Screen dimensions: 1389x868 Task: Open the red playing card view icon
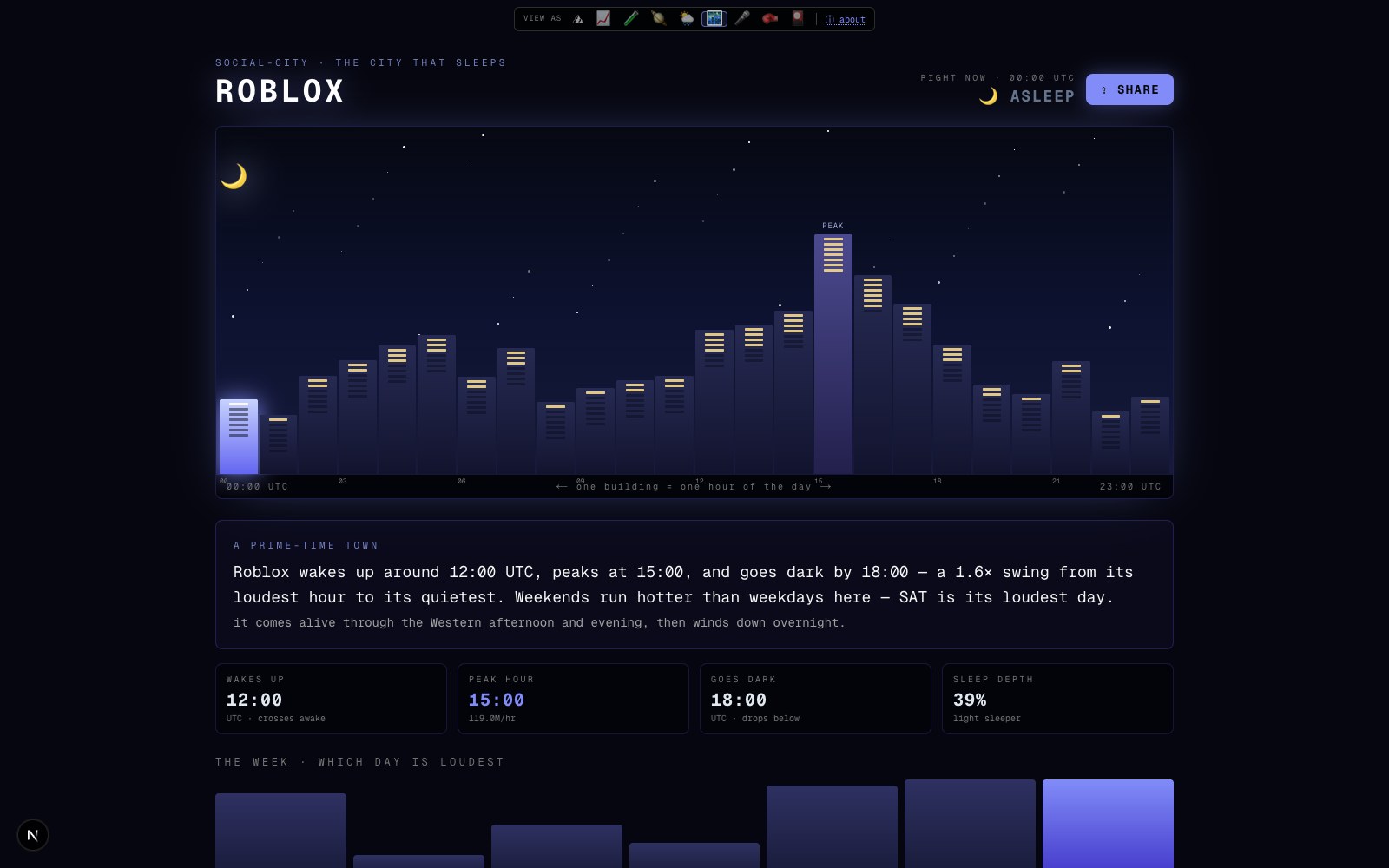click(798, 19)
